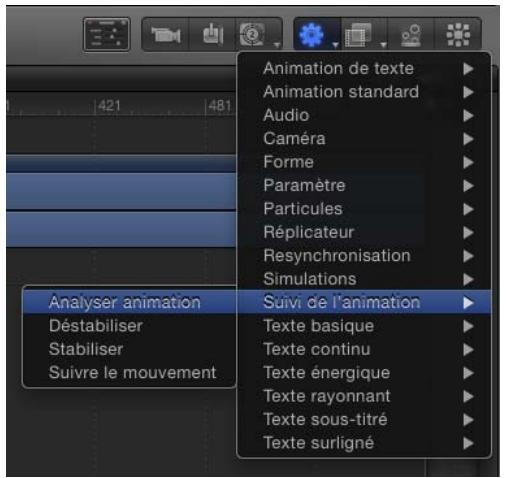Choose Déstabiliser from the submenu
This screenshot has width=507, height=478.
pos(130,326)
